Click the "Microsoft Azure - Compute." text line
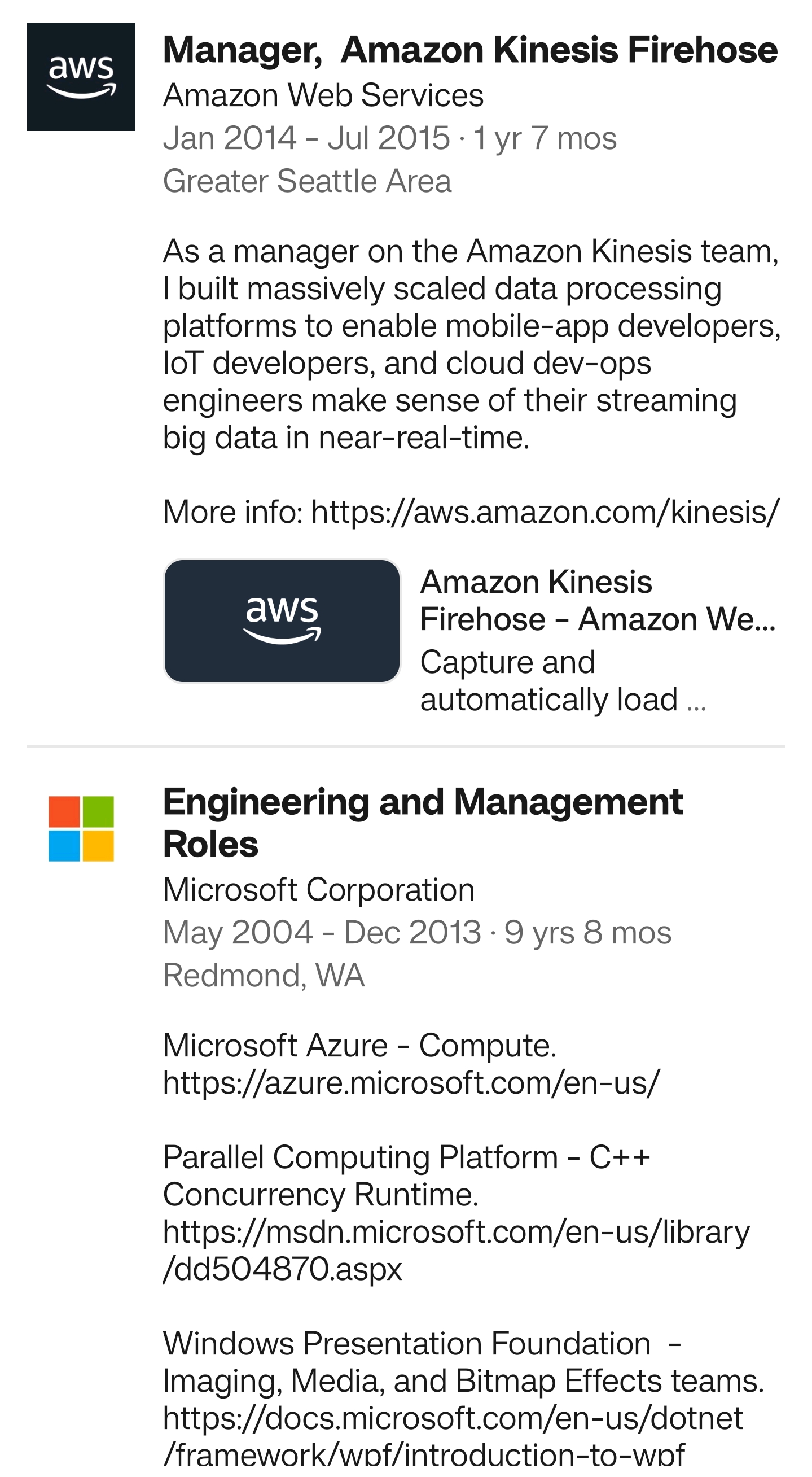The height and width of the screenshot is (1477, 812). coord(359,1045)
